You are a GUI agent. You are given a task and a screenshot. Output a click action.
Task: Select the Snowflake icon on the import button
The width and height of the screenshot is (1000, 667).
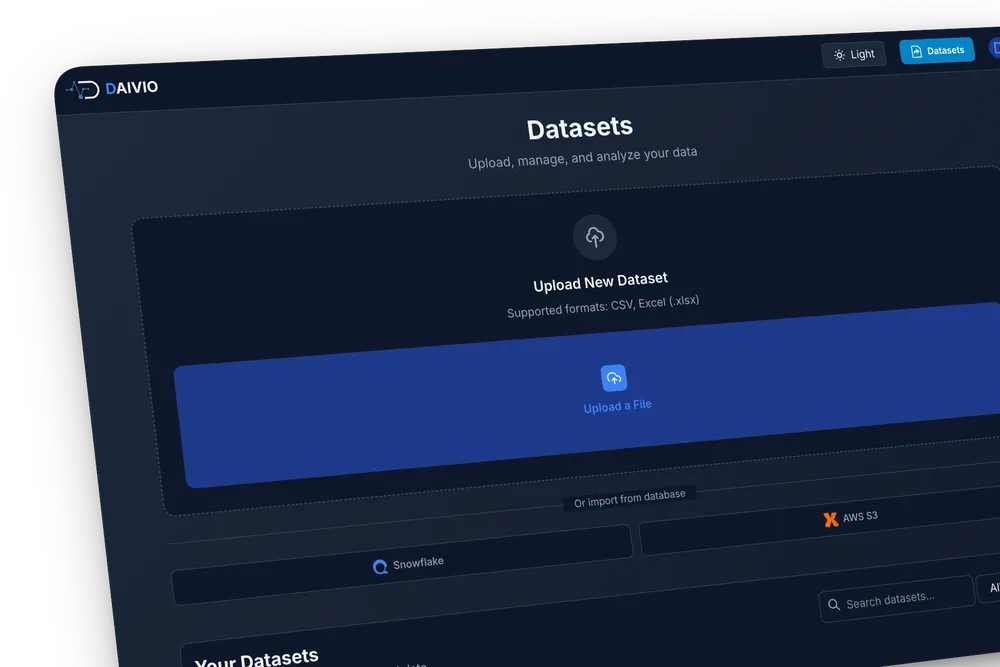click(379, 566)
